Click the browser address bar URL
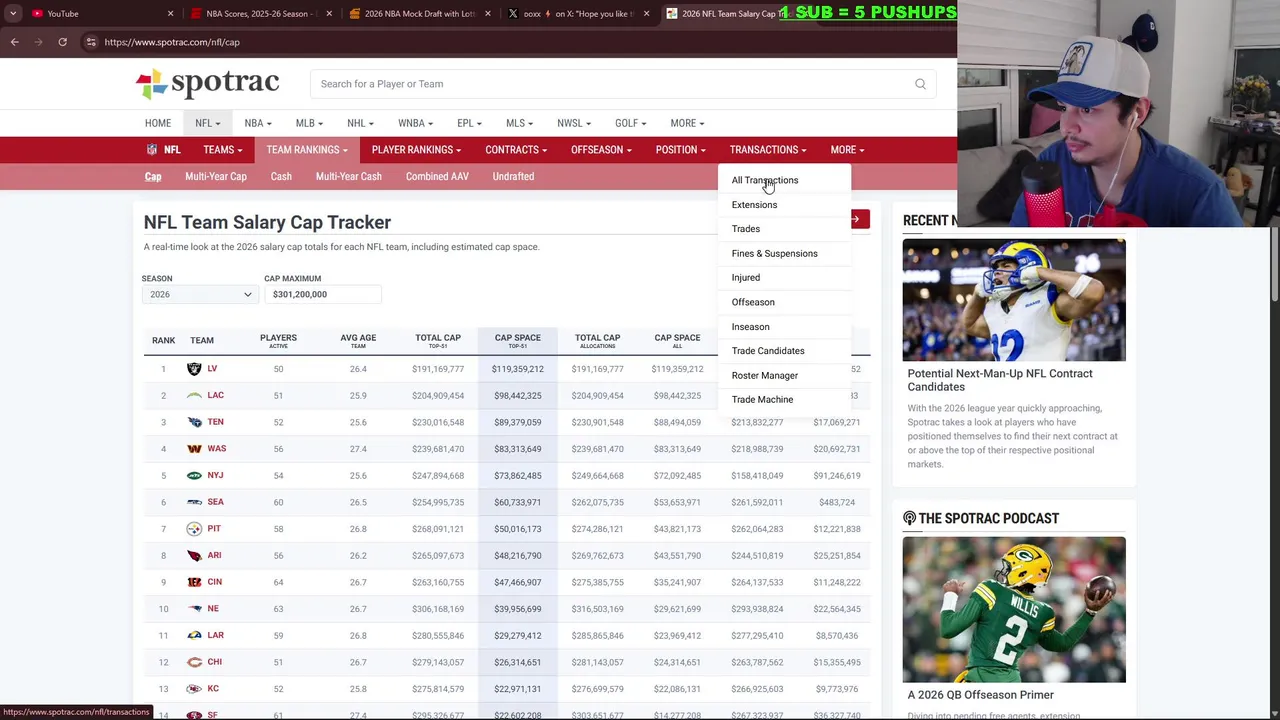This screenshot has width=1280, height=720. (x=172, y=42)
